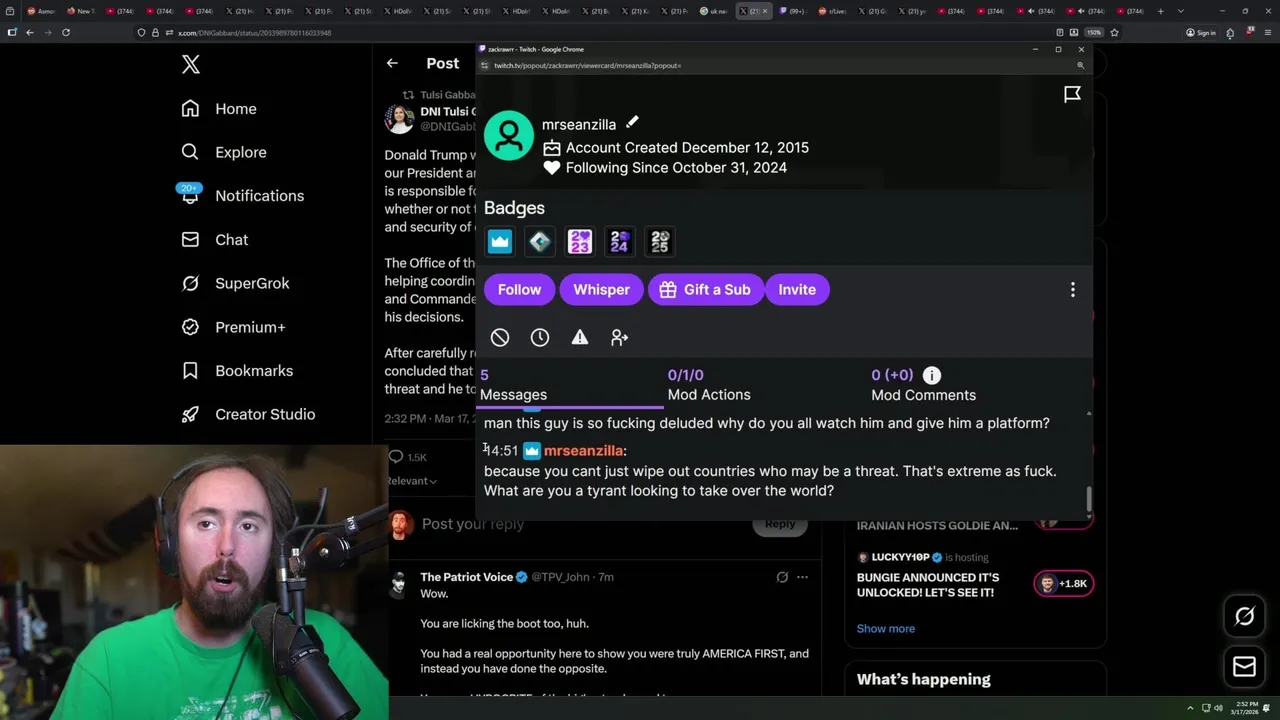Click the taskbar clock showing 2:52 PM
The image size is (1280, 720).
(1245, 708)
